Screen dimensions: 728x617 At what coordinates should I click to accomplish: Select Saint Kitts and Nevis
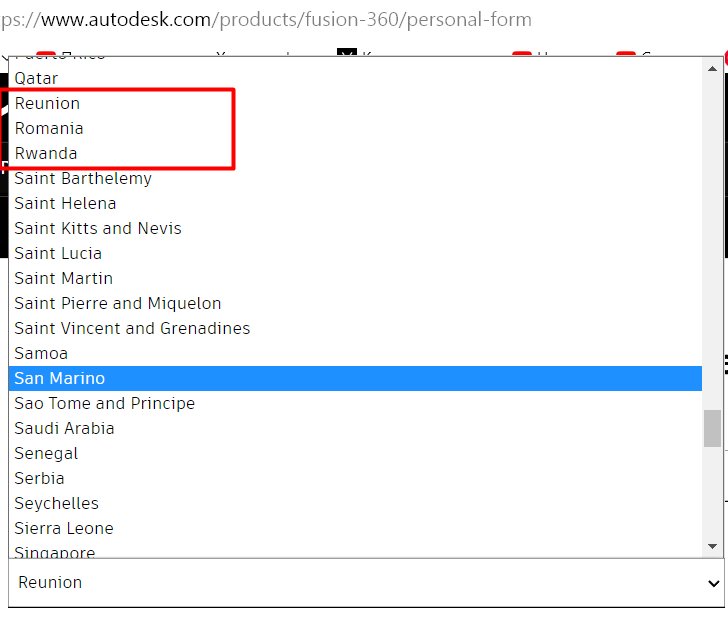[x=98, y=228]
